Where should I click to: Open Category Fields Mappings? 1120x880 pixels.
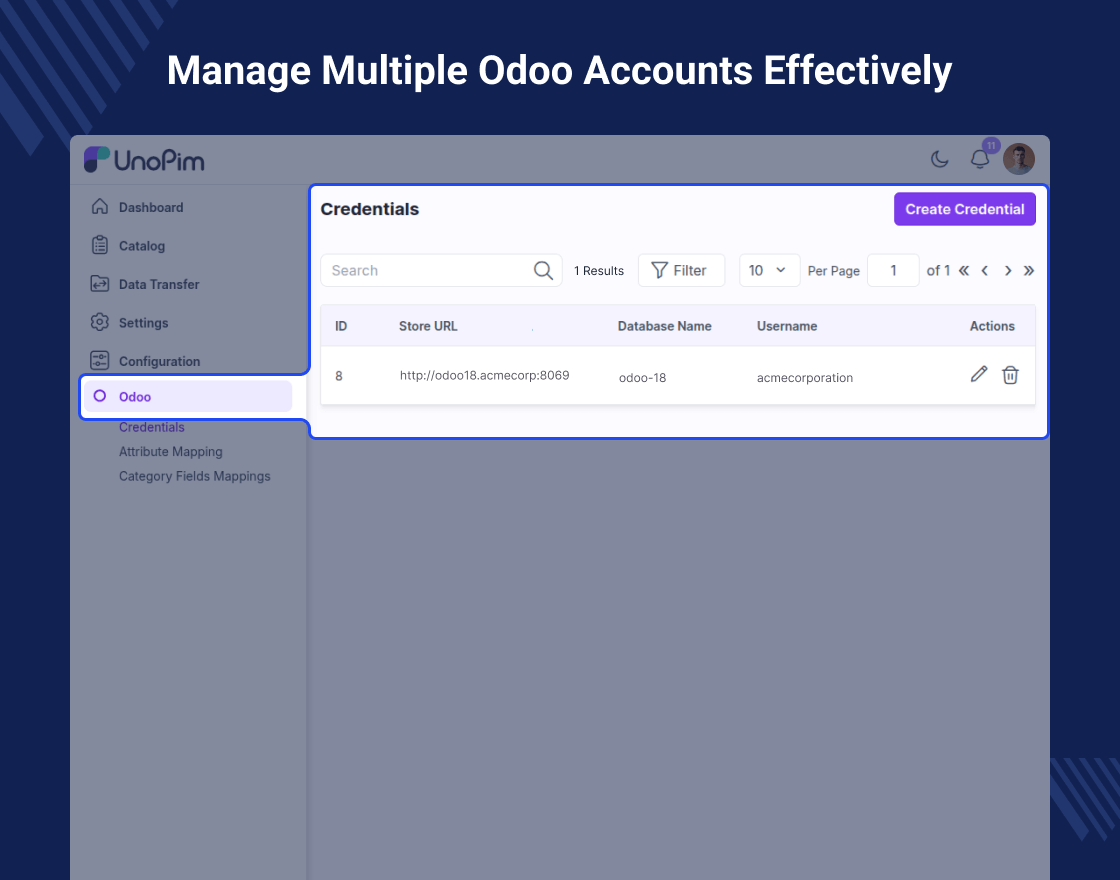(194, 476)
